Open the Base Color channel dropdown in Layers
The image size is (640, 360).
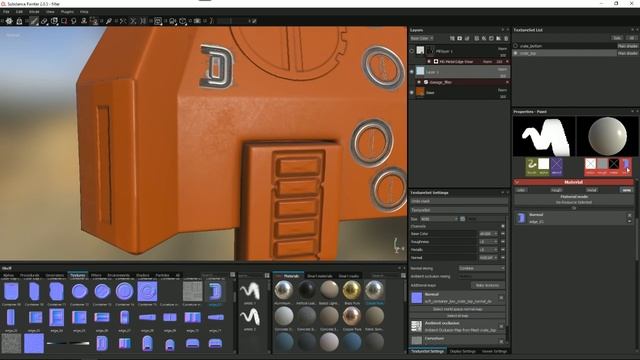[x=422, y=38]
